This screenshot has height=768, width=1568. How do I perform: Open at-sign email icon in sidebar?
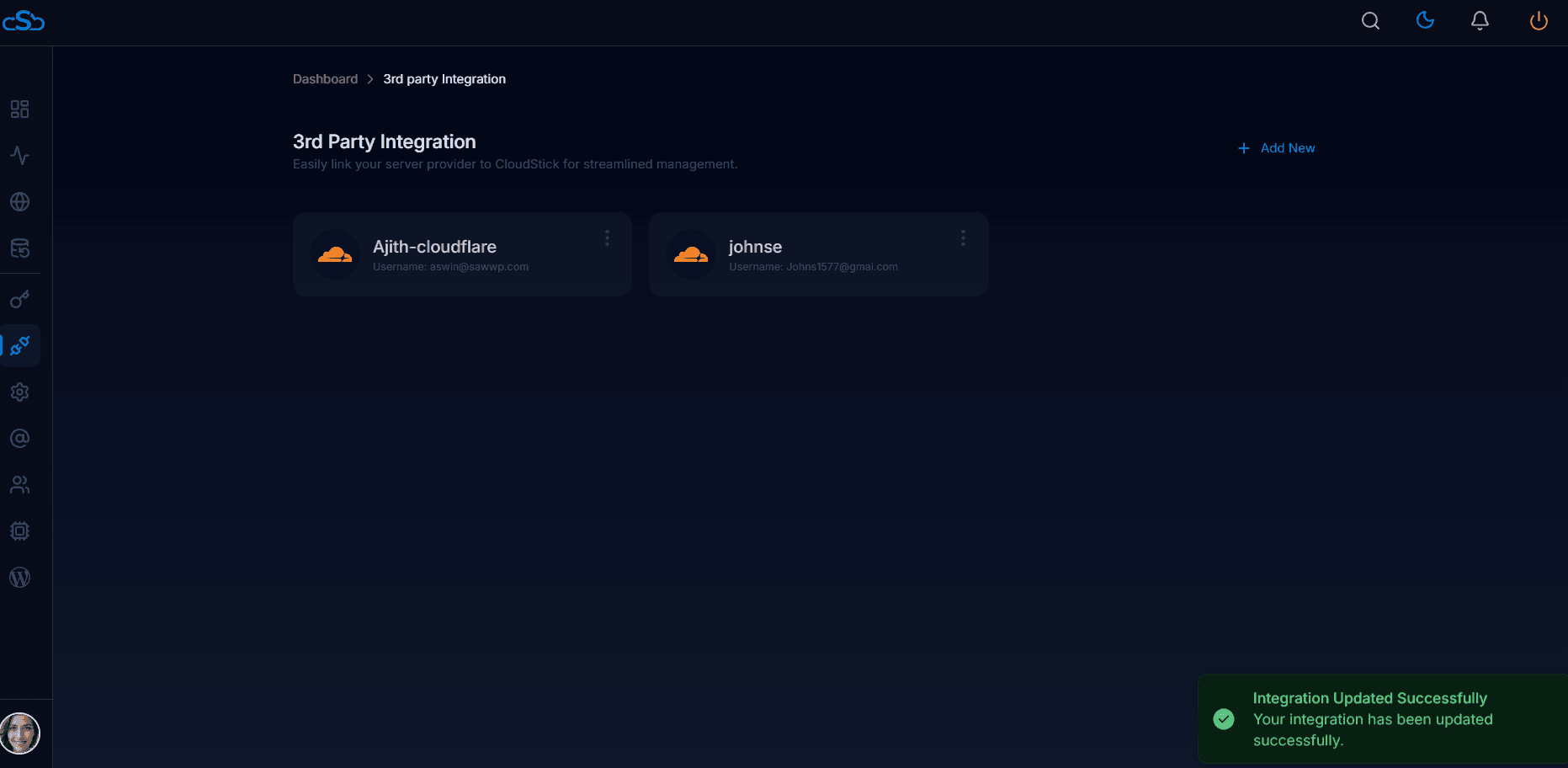[x=20, y=439]
